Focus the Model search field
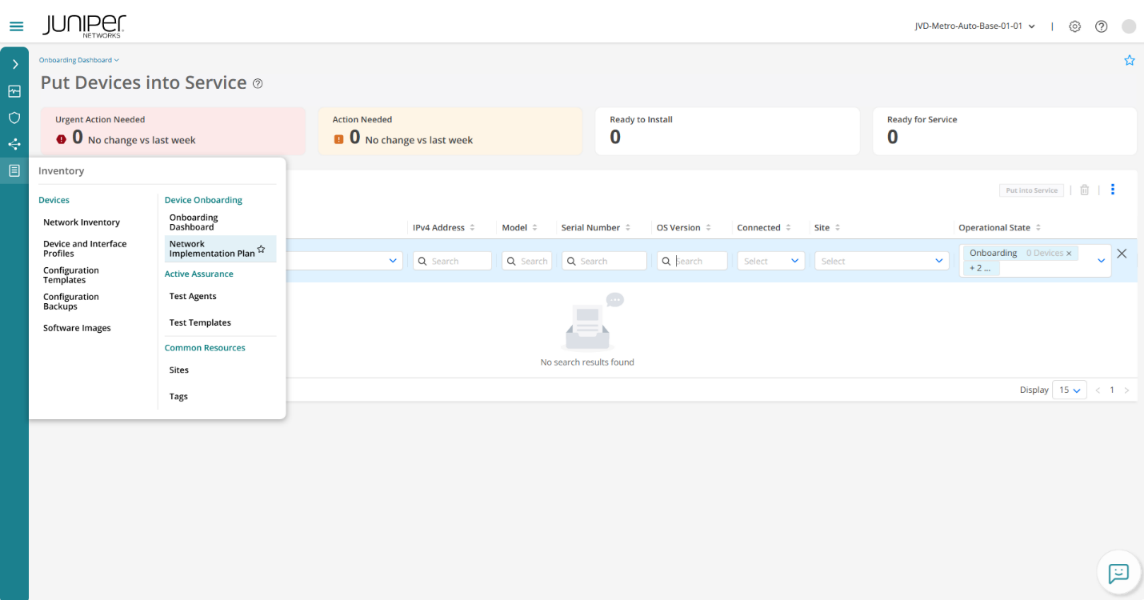1144x600 pixels. click(x=527, y=261)
